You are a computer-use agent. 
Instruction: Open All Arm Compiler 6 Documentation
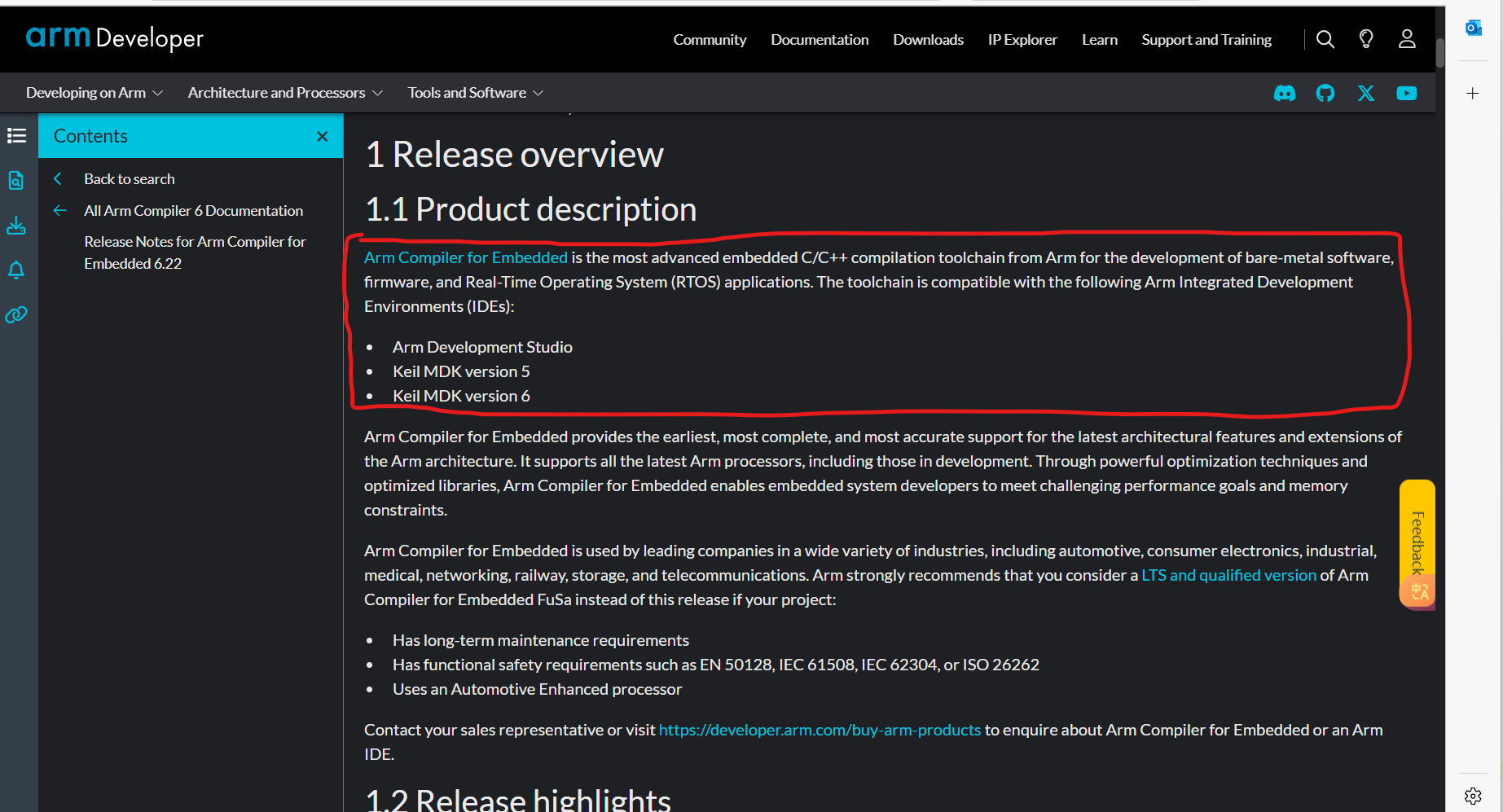pos(194,210)
